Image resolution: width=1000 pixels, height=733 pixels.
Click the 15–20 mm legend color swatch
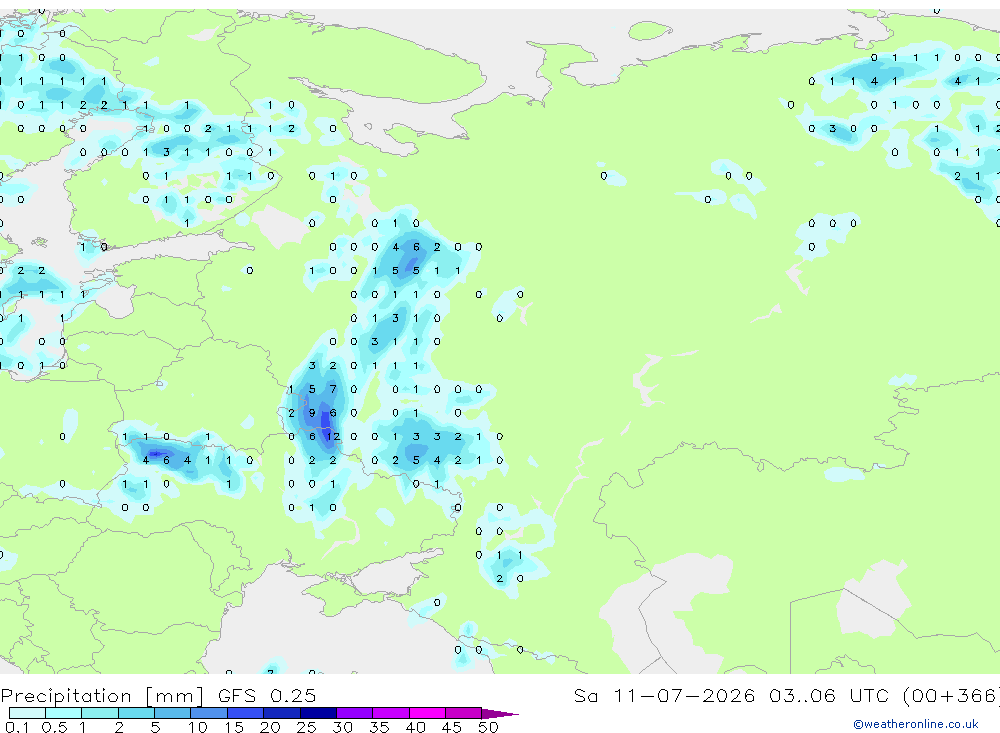(246, 713)
